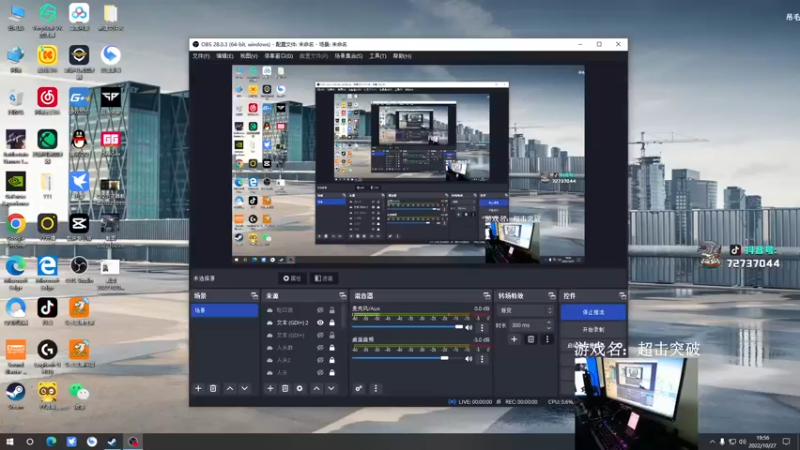
Task: Open source properties gear in Sources panel
Action: coord(299,388)
